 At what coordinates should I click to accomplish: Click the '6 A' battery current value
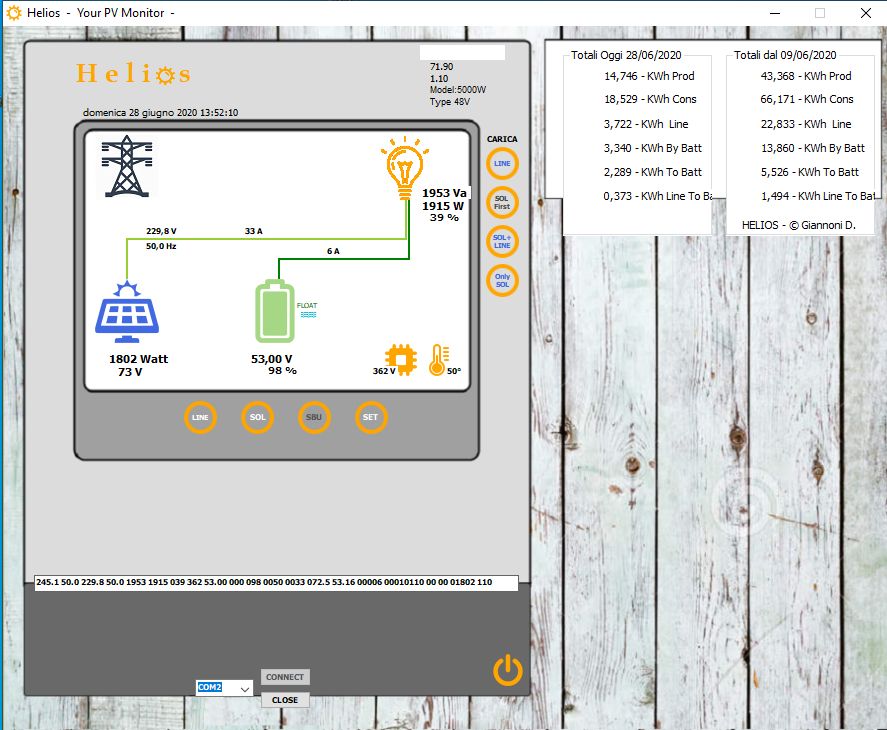click(x=333, y=251)
